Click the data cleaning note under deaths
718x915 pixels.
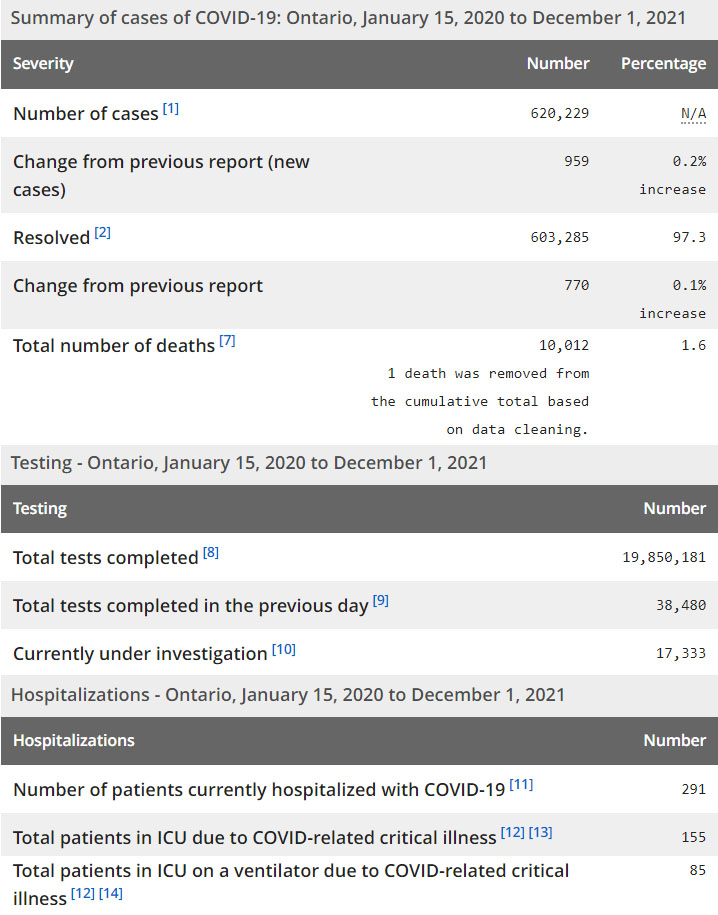pos(480,401)
